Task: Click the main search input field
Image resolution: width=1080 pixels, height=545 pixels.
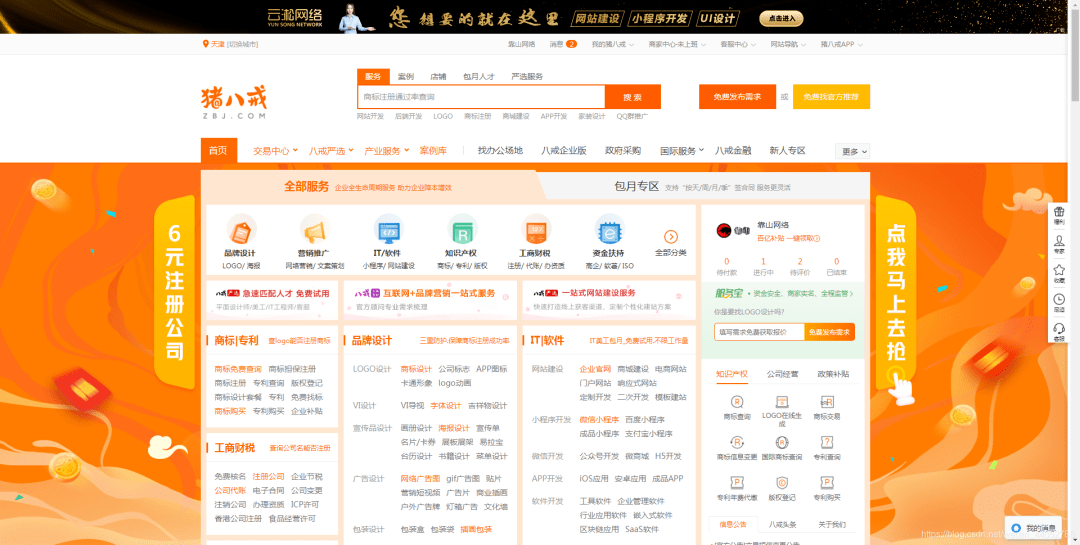Action: point(481,97)
